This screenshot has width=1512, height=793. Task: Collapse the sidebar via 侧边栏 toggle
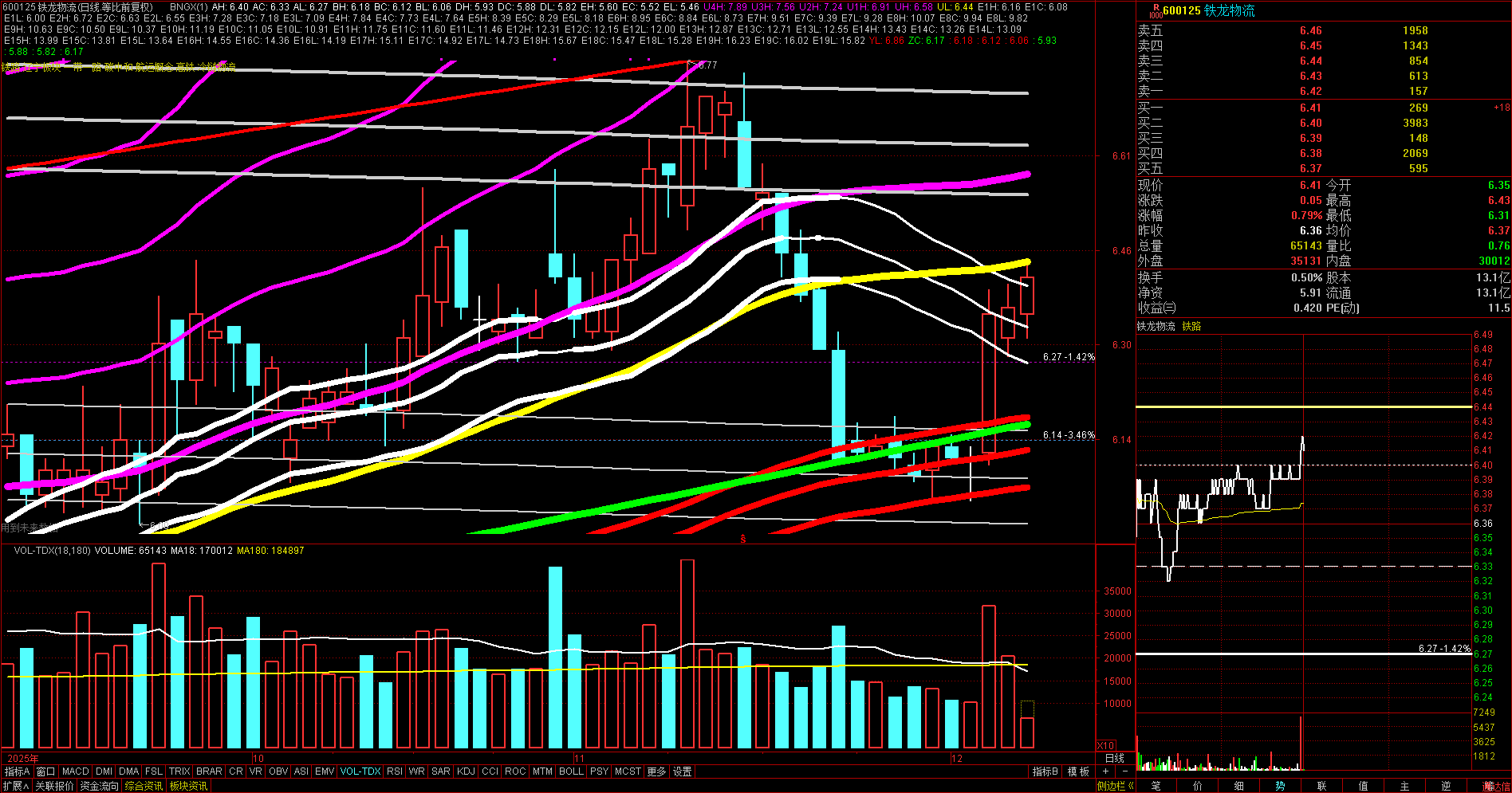point(1116,786)
